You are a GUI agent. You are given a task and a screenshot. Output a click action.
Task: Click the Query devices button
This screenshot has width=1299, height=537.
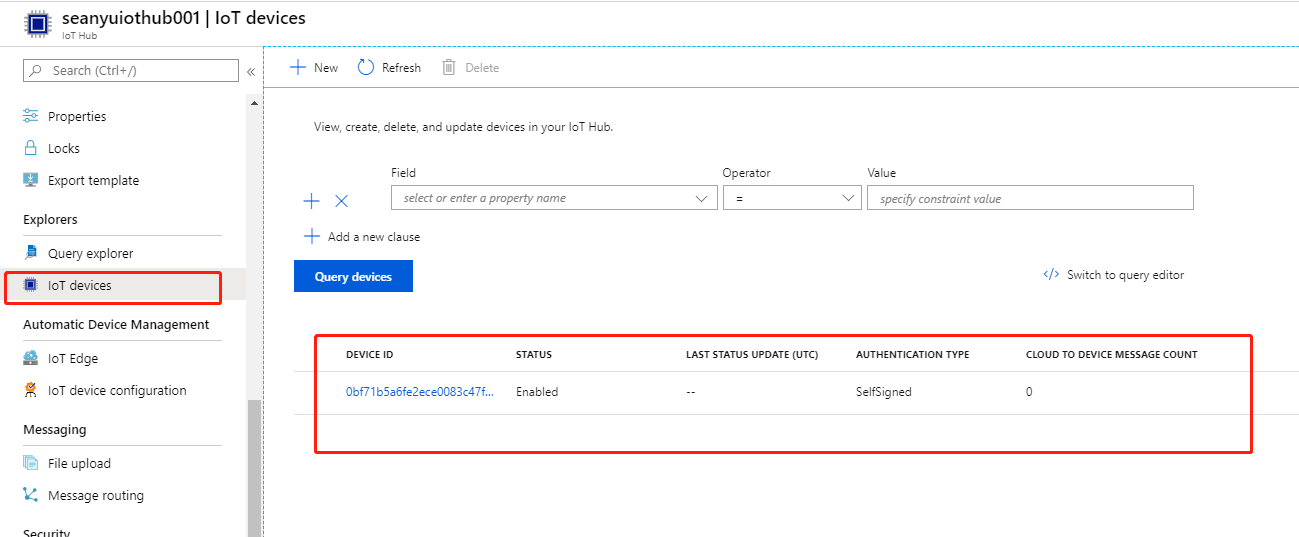point(353,276)
